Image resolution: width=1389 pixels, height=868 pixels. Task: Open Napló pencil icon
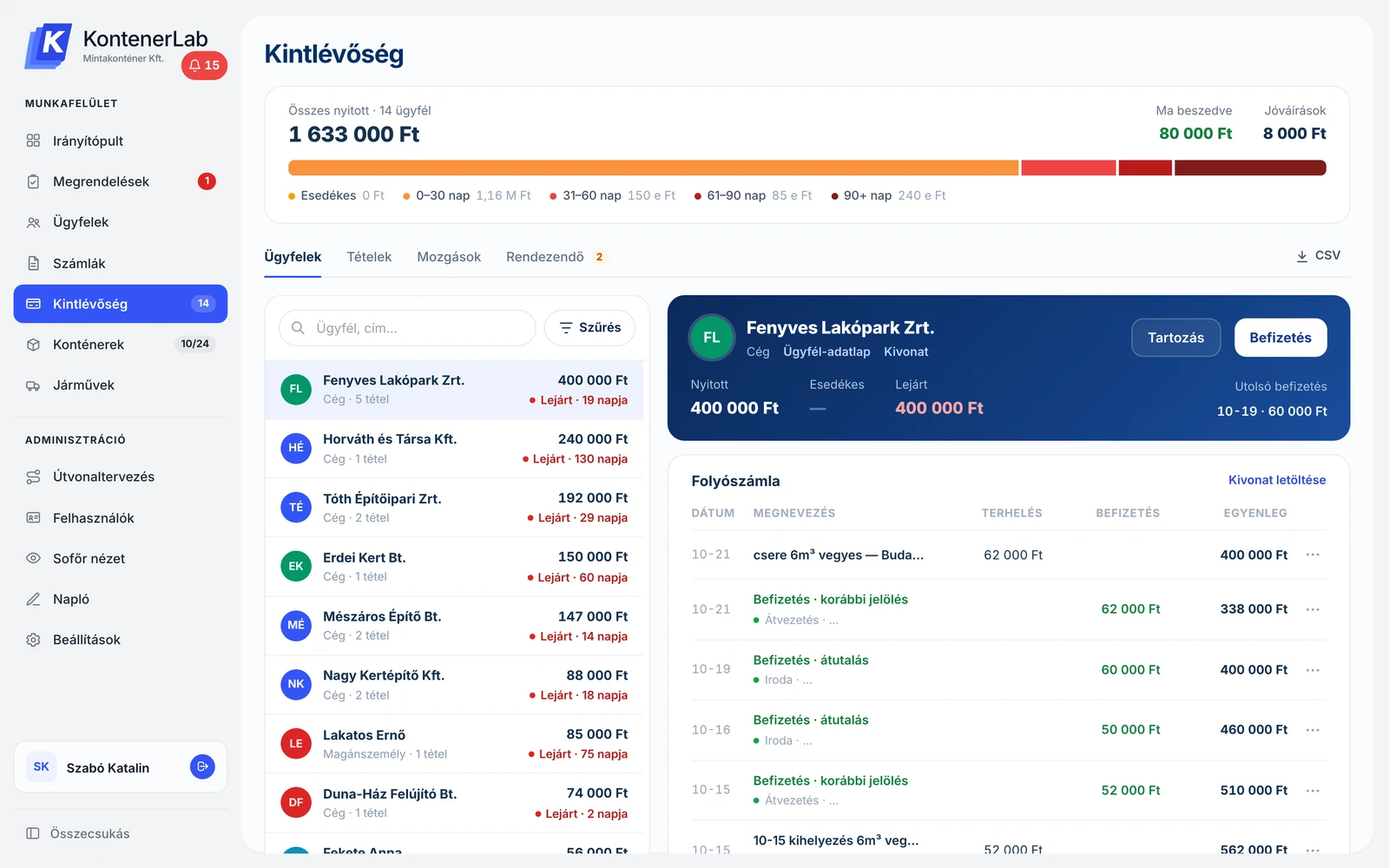33,599
